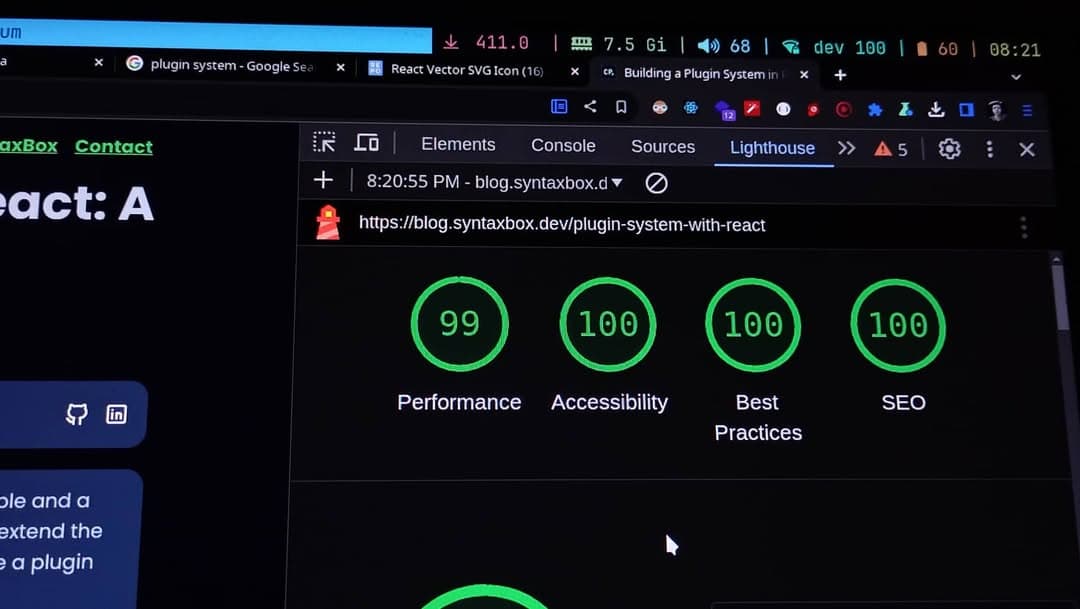1080x609 pixels.
Task: Clear all Lighthouse reports
Action: coord(656,183)
